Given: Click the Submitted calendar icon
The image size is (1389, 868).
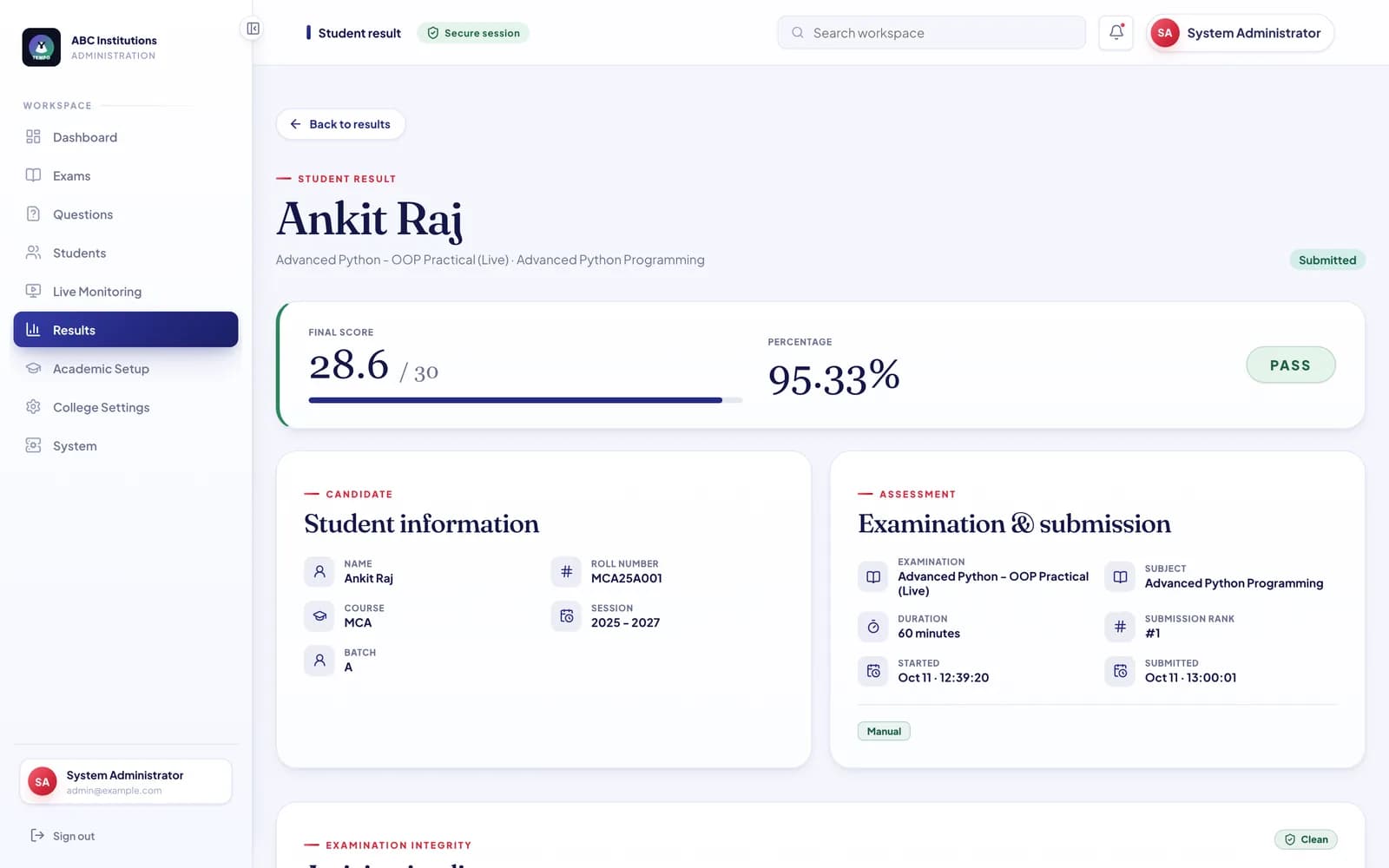Looking at the screenshot, I should pos(1120,671).
